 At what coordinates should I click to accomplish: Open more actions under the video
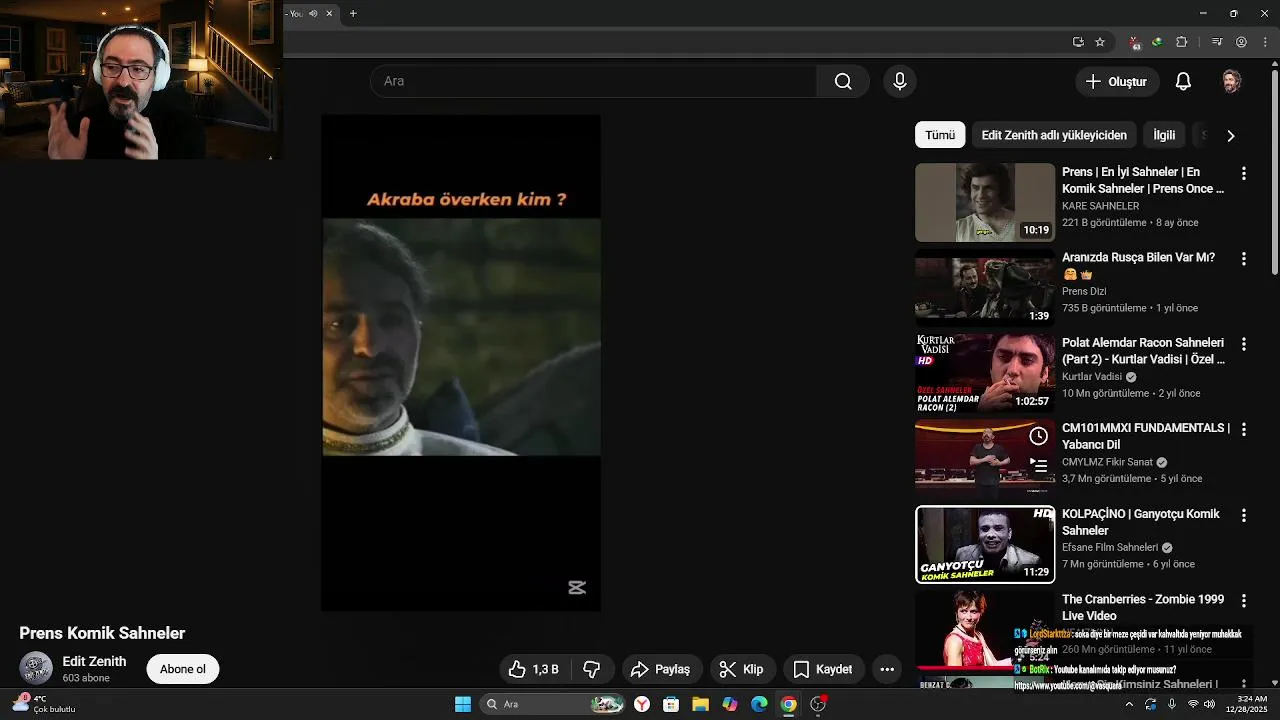click(x=887, y=669)
